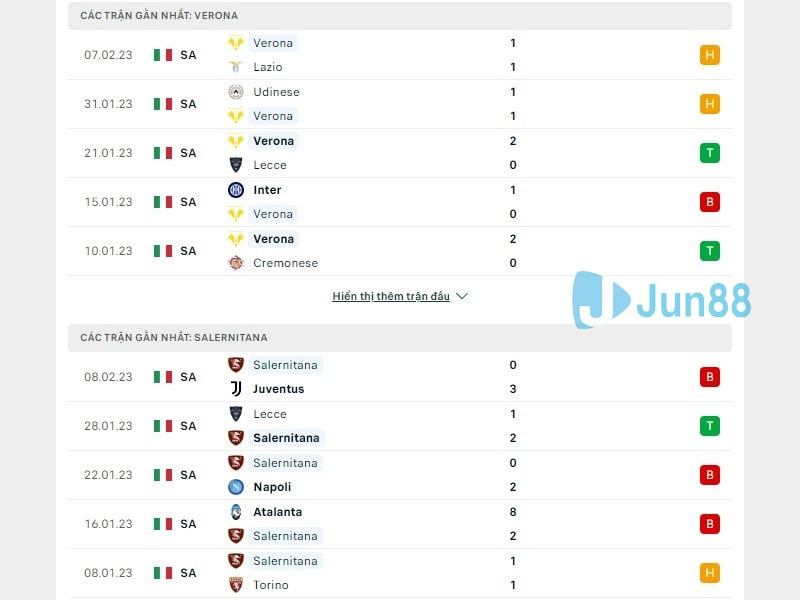The width and height of the screenshot is (800, 600).
Task: Click the Lecce club crest icon
Action: [x=233, y=165]
